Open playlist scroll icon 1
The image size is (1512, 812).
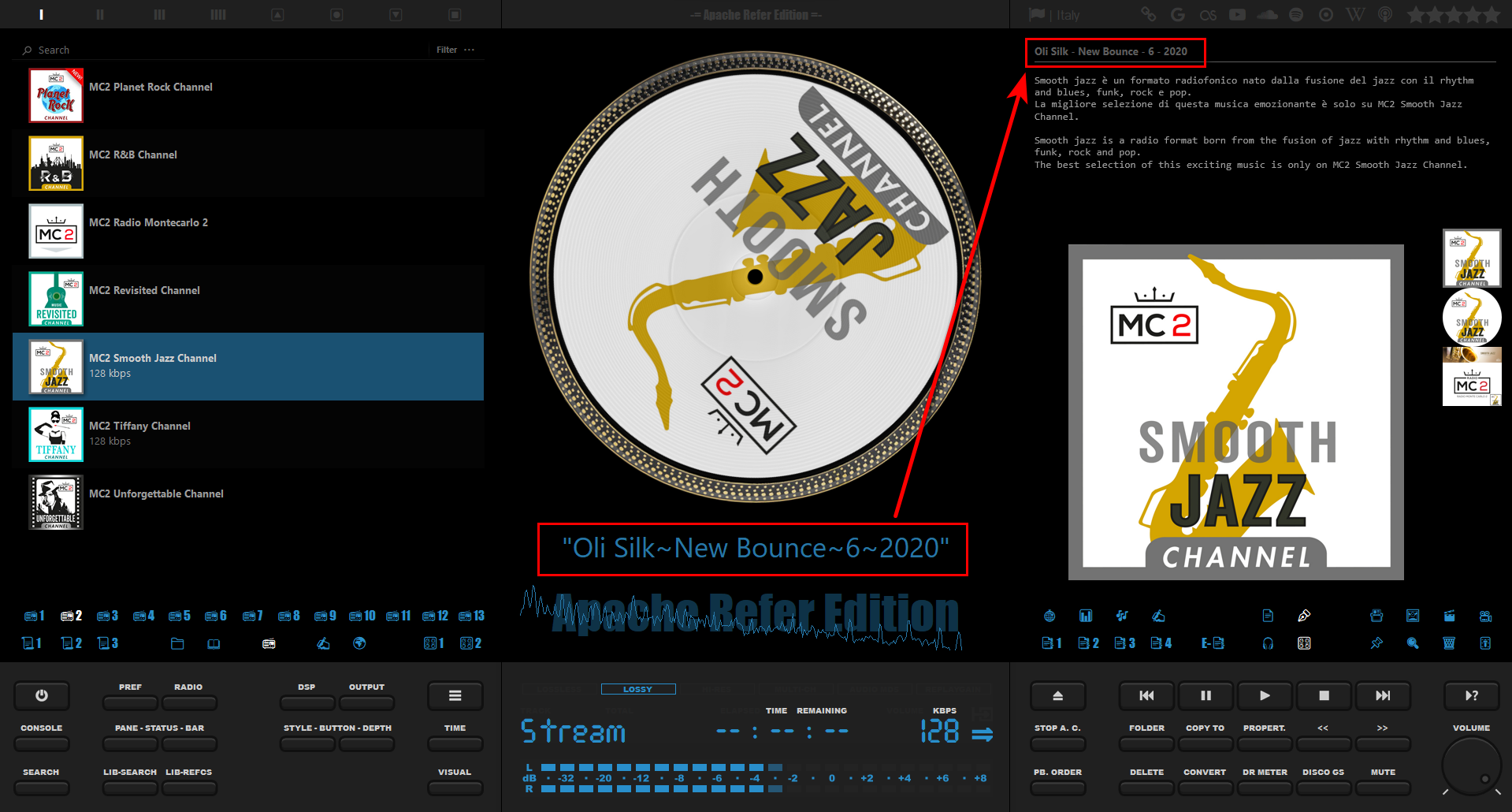[x=32, y=643]
